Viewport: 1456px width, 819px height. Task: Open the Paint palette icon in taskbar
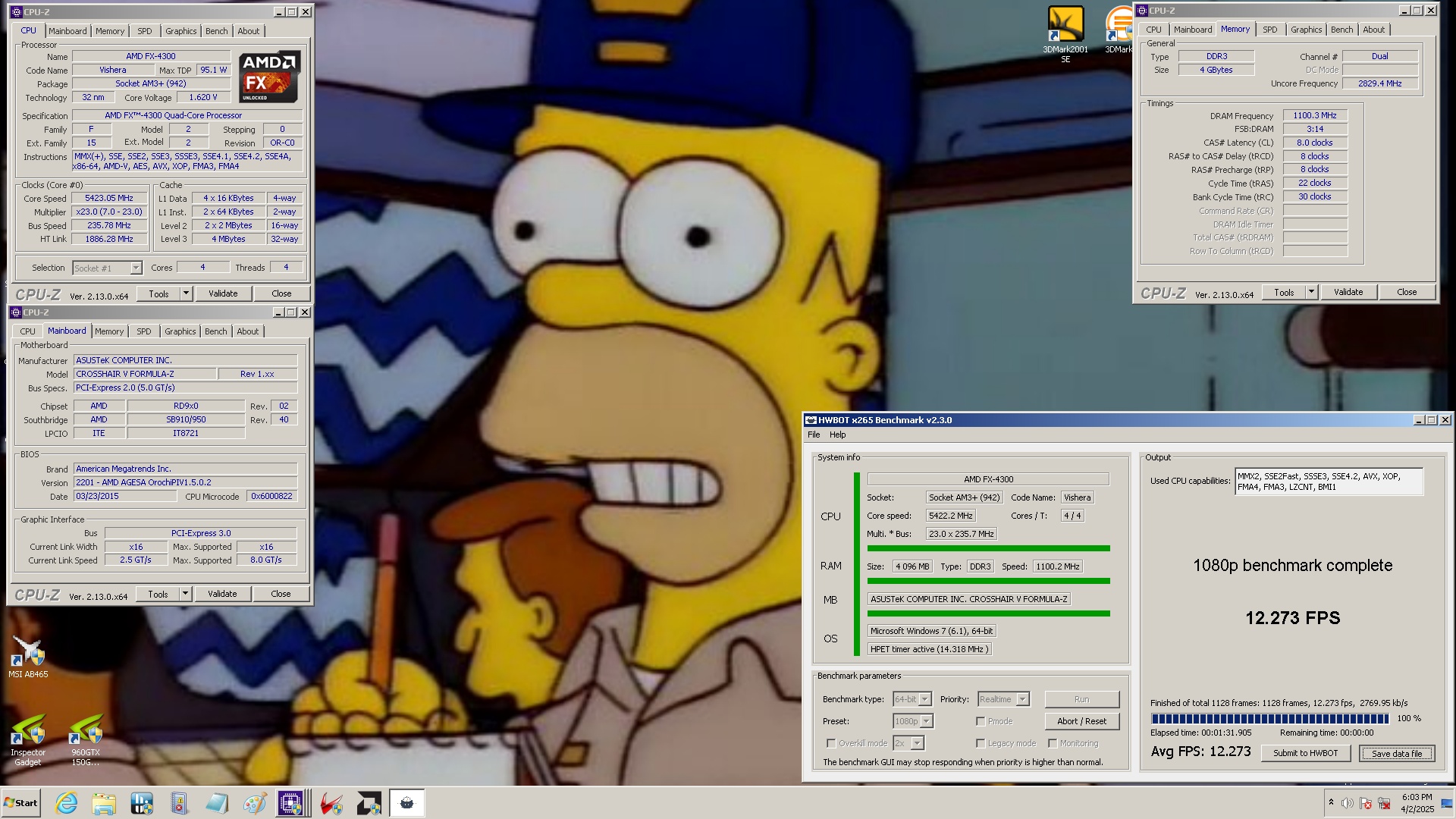[x=255, y=803]
